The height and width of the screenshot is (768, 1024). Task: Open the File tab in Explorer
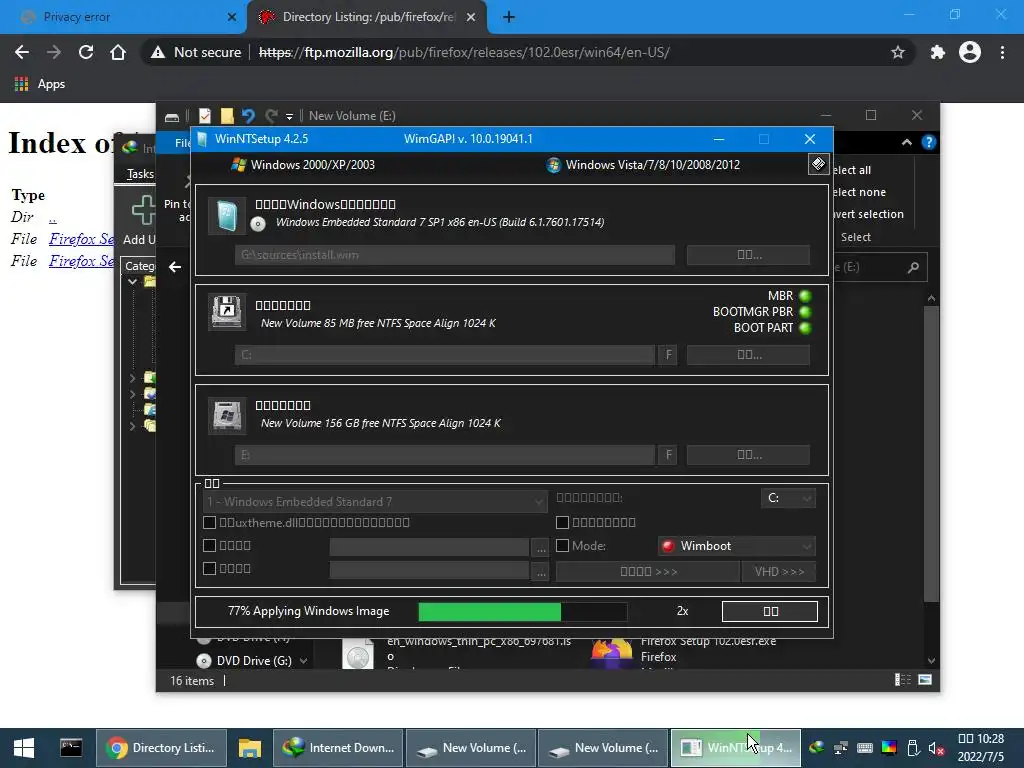pos(182,142)
